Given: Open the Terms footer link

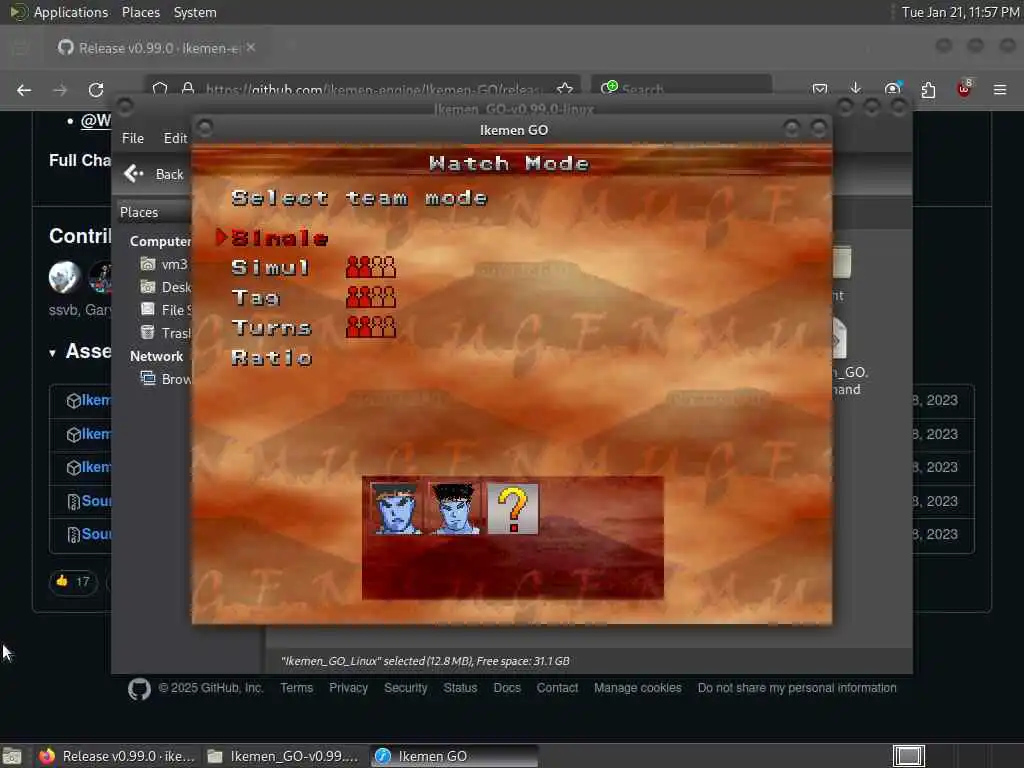Looking at the screenshot, I should point(296,688).
